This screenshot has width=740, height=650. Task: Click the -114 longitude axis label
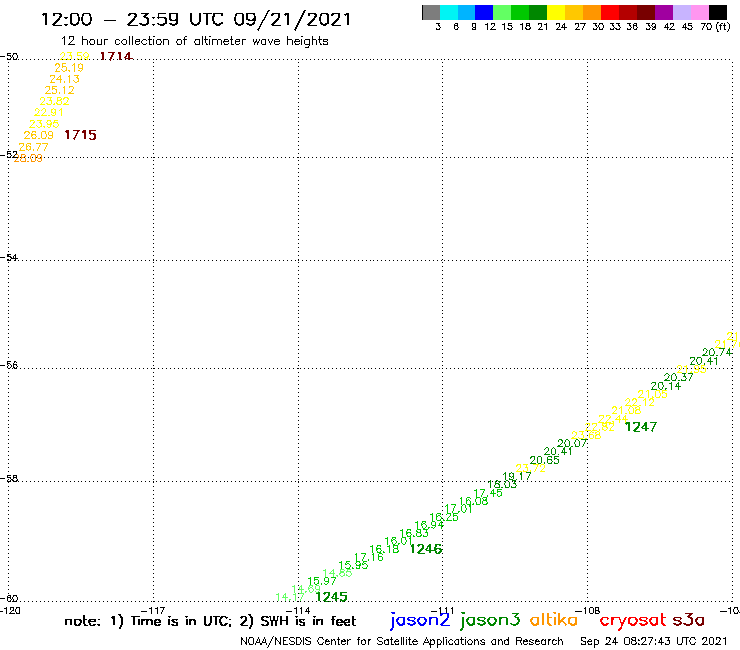pos(298,611)
